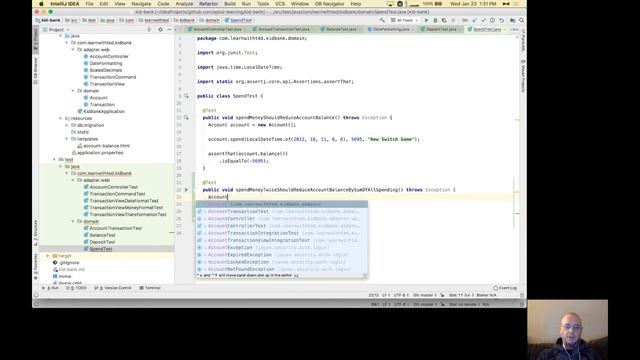Run the All Tests configuration with play icon
The image size is (640, 360).
click(x=427, y=20)
